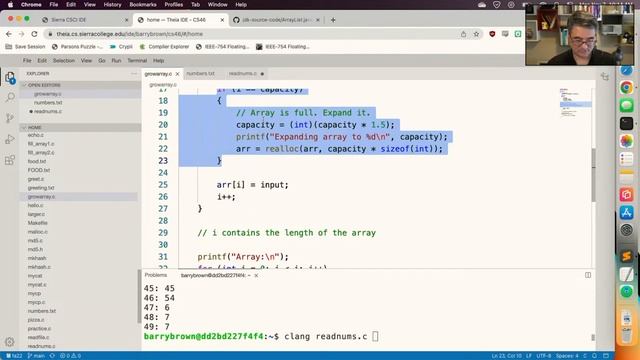The height and width of the screenshot is (360, 640).
Task: Click the UTF-8 encoding status item
Action: pyautogui.click(x=544, y=356)
